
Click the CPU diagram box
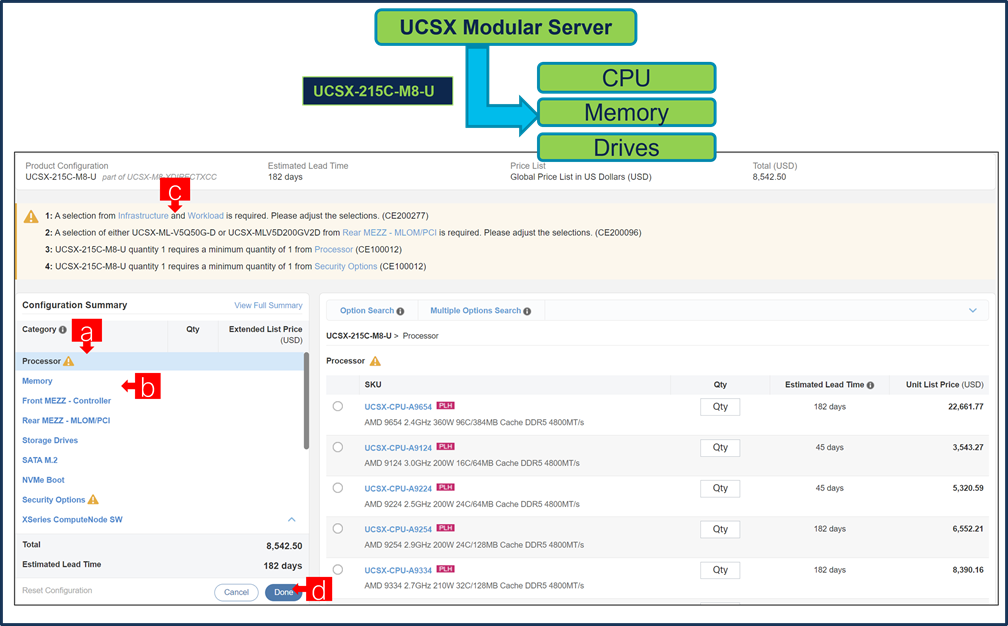point(626,78)
